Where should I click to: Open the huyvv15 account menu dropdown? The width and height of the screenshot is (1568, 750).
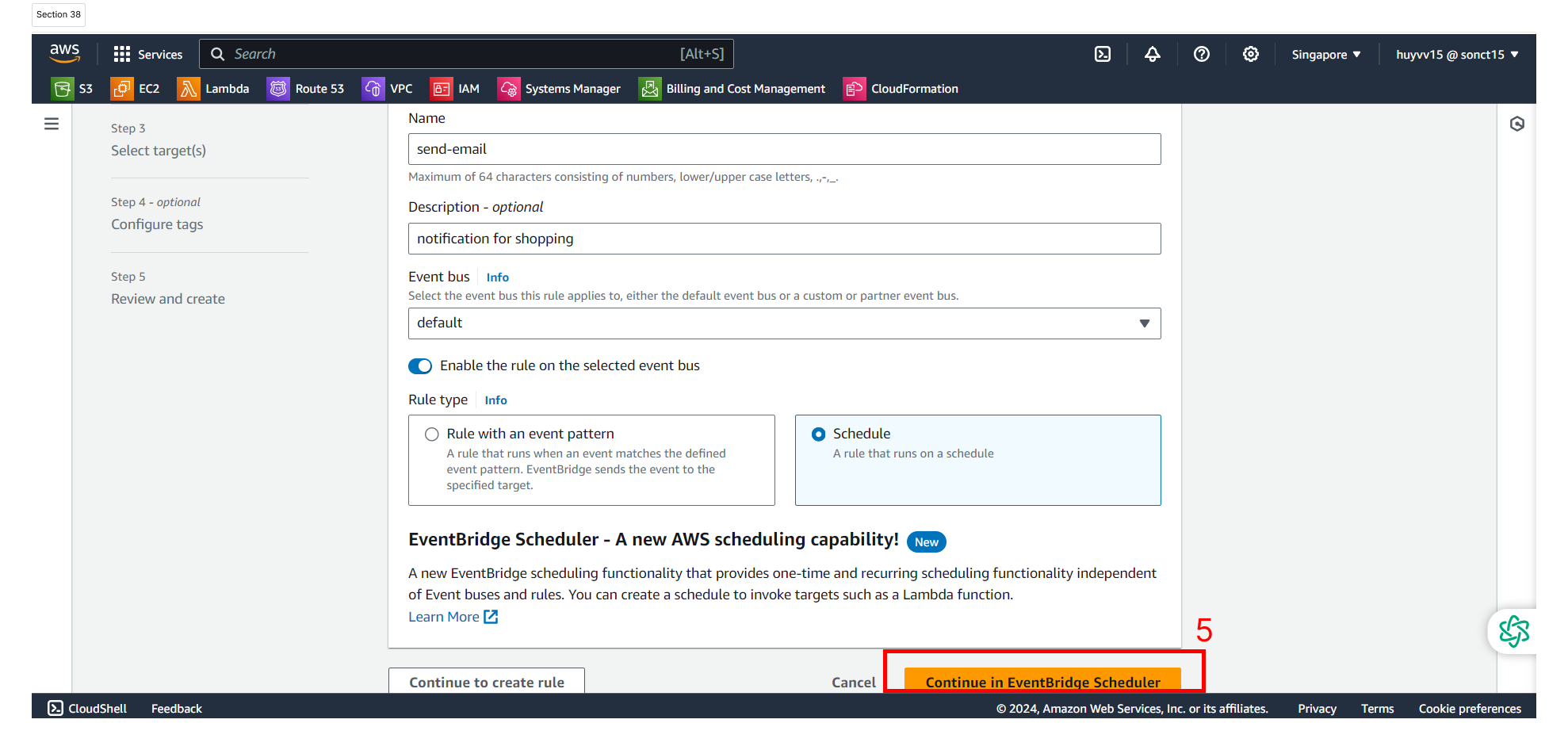pyautogui.click(x=1457, y=55)
